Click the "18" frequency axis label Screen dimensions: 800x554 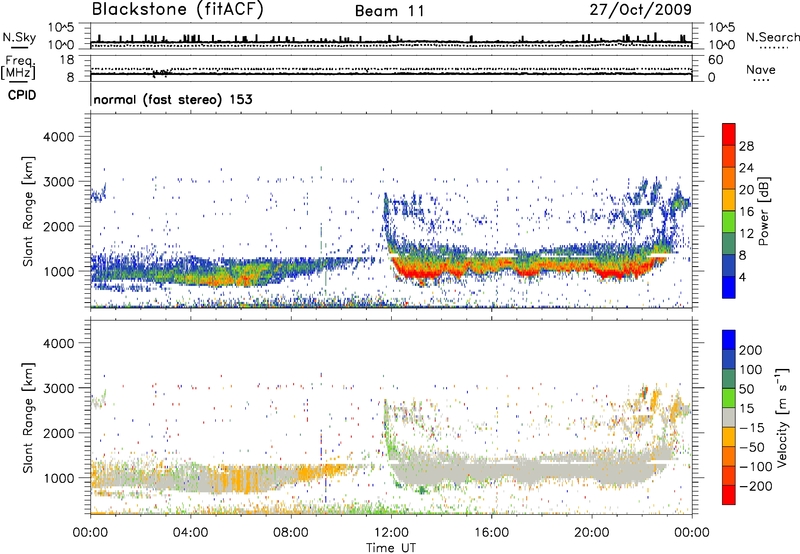pos(67,60)
